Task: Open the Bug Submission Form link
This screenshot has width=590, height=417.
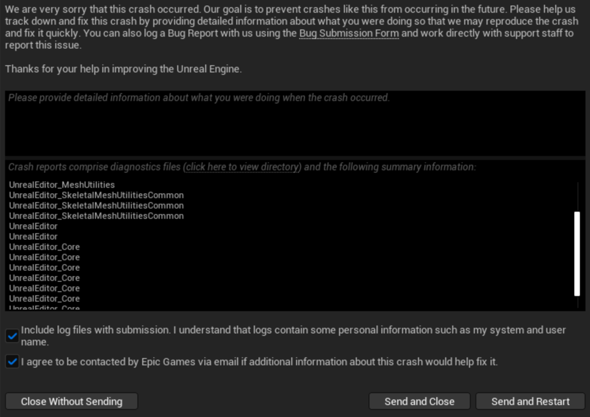Action: (x=349, y=33)
